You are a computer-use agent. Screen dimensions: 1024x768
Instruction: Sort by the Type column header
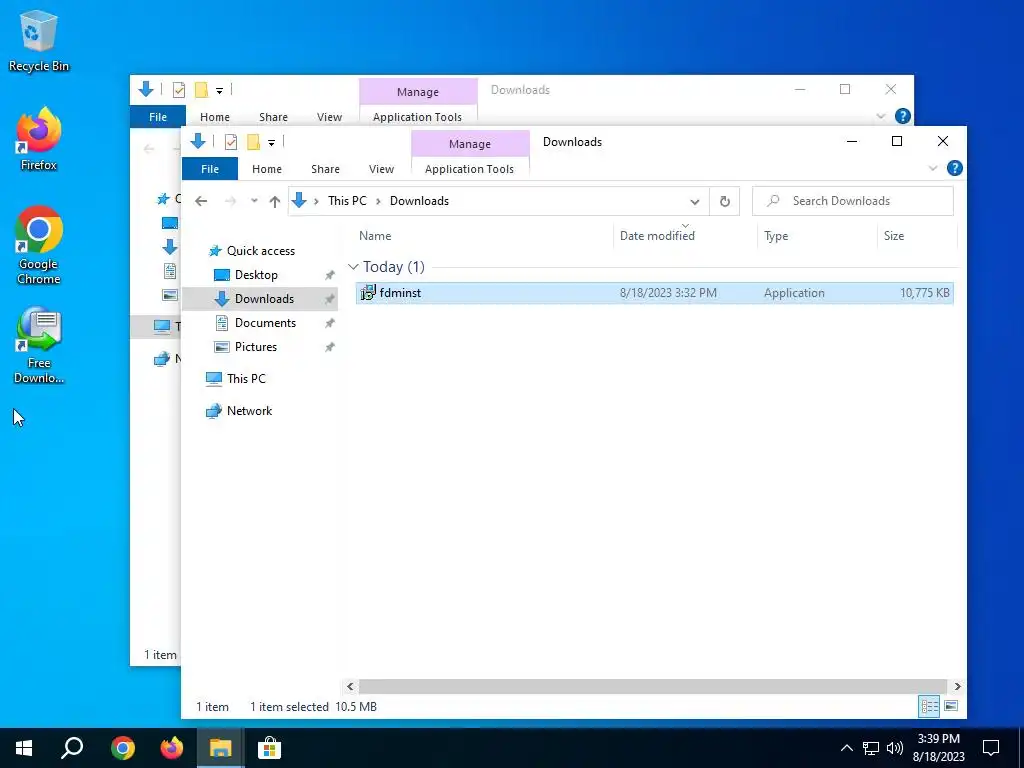[x=818, y=236]
